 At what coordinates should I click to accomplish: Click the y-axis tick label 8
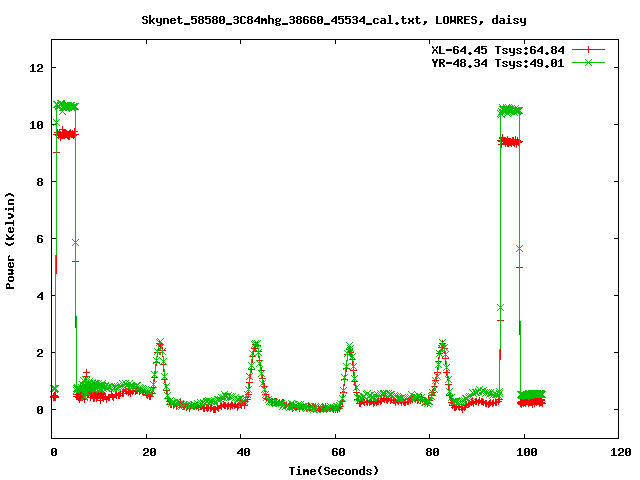(x=40, y=182)
